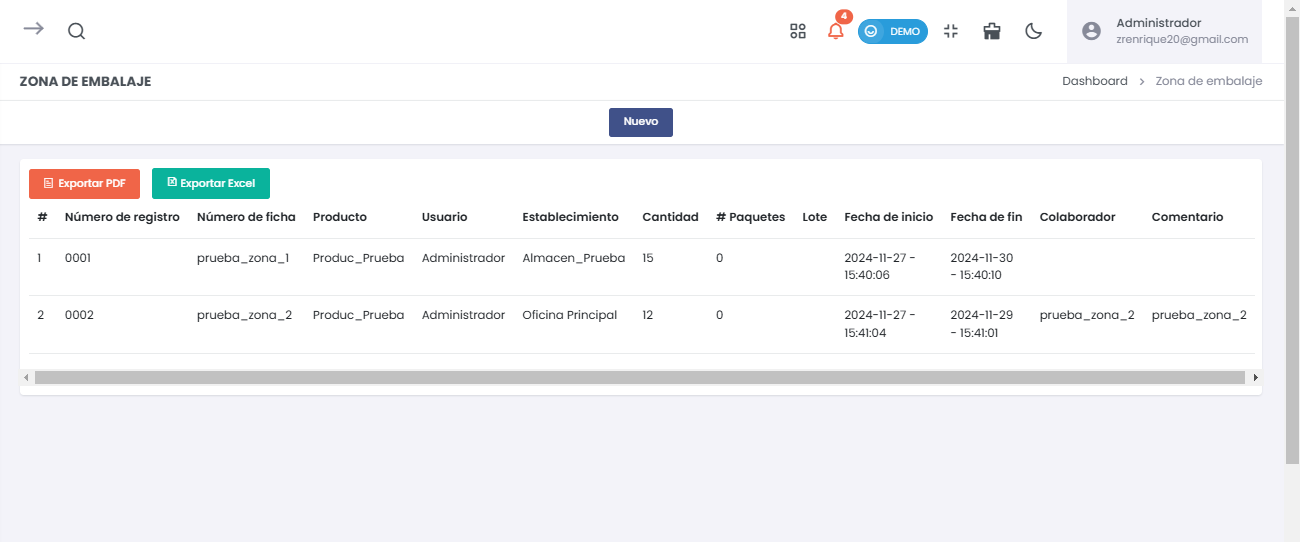Select Zona de embalaje breadcrumb item
The height and width of the screenshot is (542, 1300).
coord(1208,81)
